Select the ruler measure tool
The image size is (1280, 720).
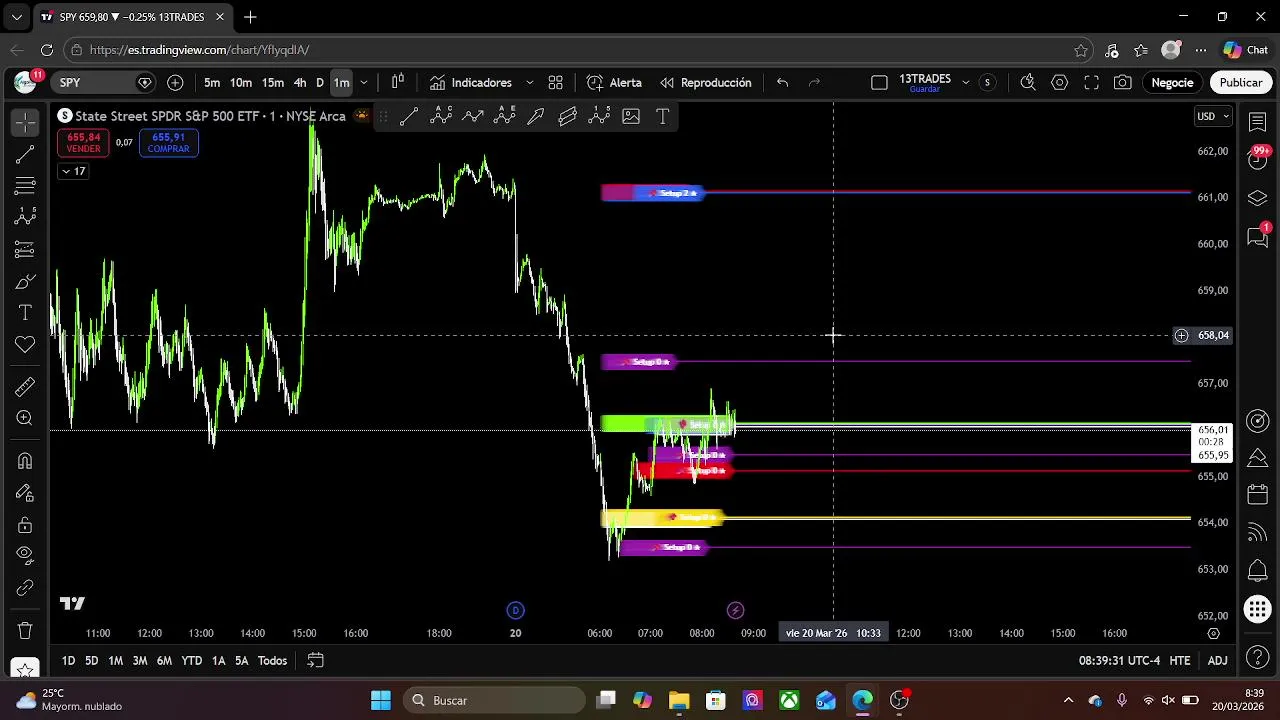click(25, 386)
